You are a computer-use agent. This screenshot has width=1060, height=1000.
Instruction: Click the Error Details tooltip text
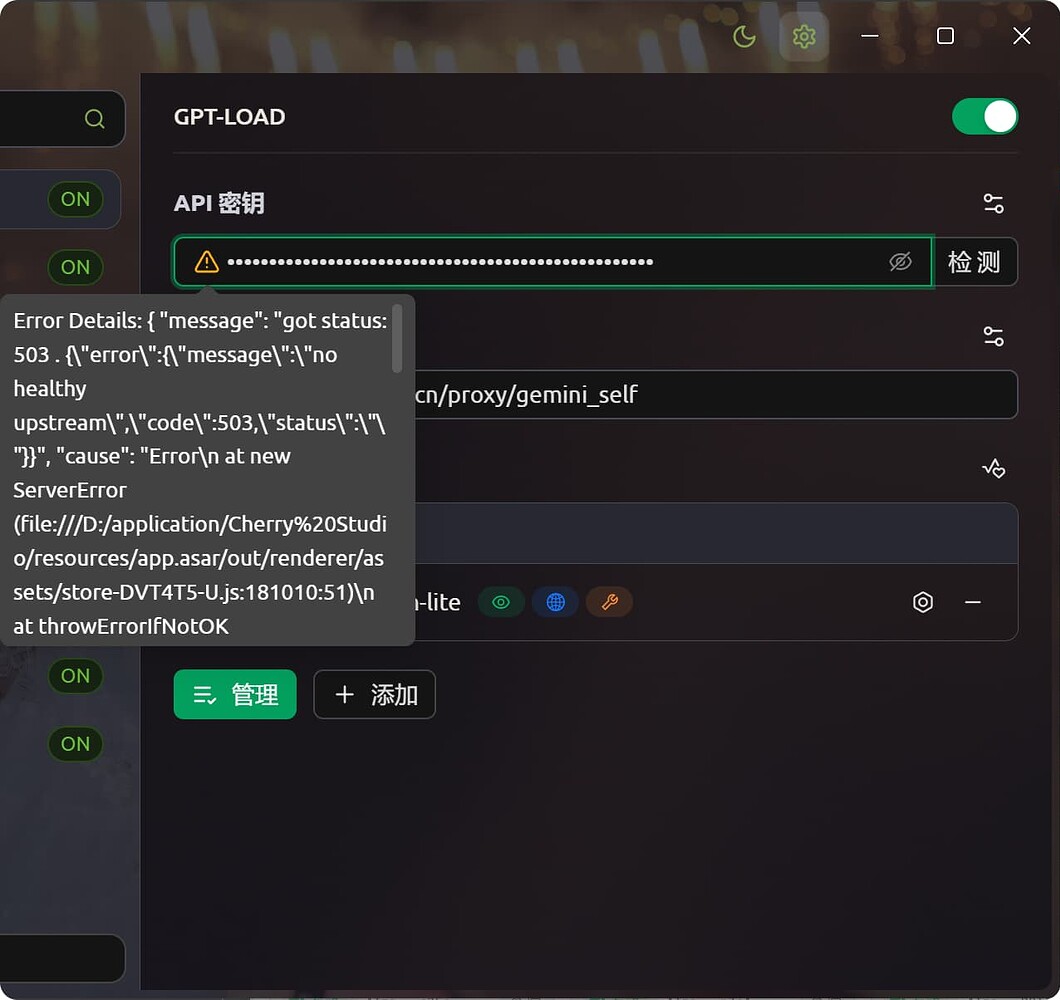(200, 473)
